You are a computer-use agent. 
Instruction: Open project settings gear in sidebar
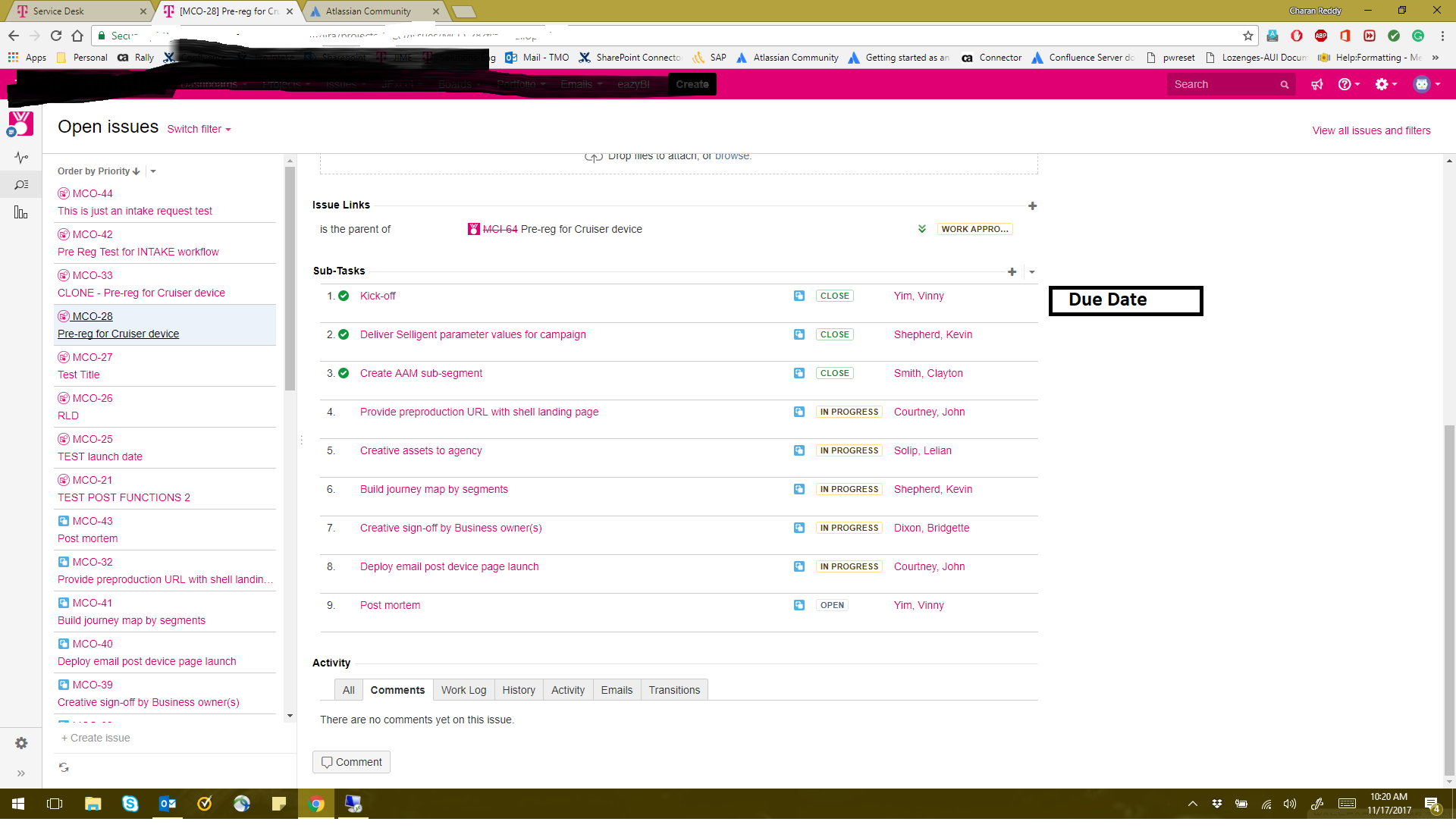point(21,743)
